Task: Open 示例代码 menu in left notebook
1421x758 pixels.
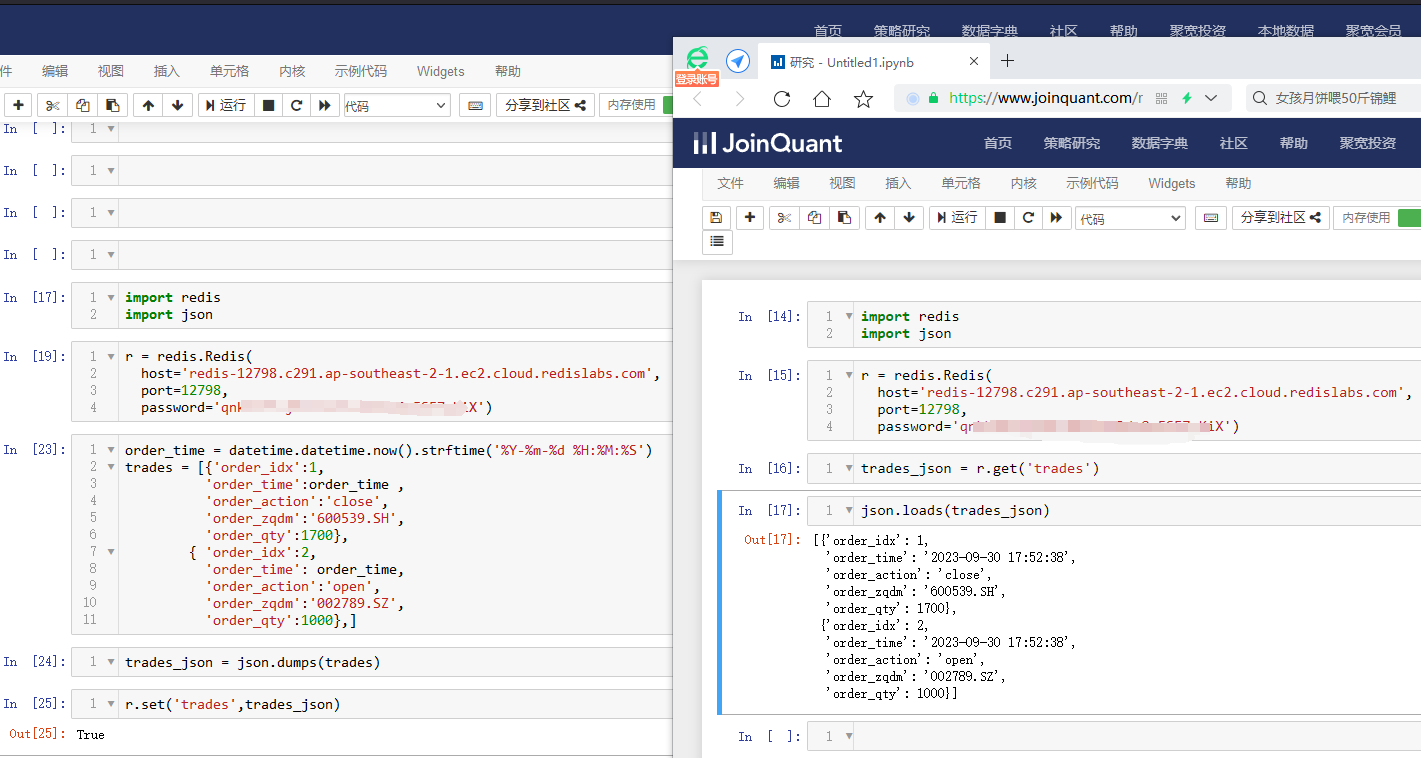Action: [x=361, y=71]
